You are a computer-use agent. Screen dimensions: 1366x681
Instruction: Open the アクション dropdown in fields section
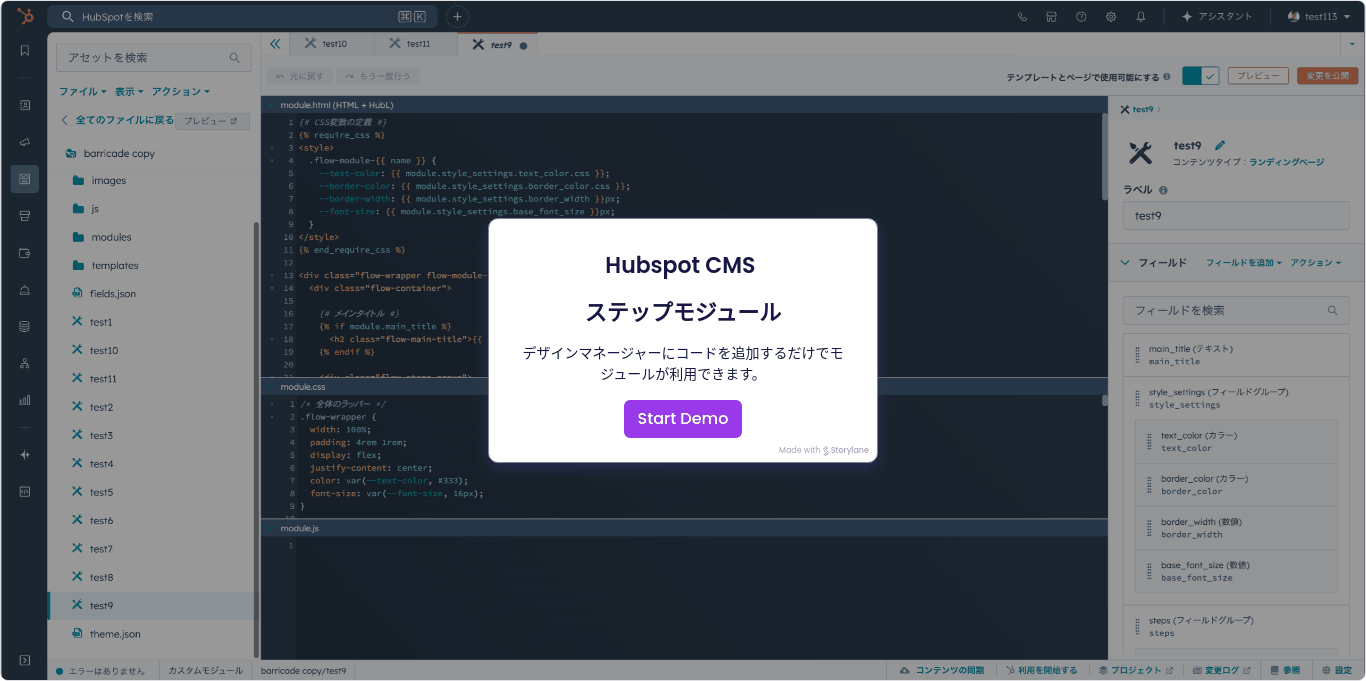click(1316, 263)
